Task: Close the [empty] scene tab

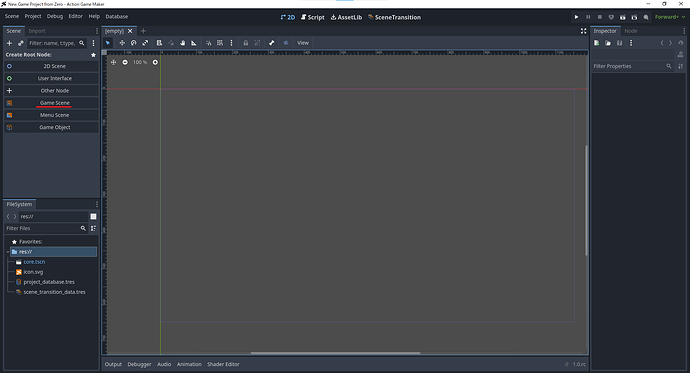Action: click(x=130, y=31)
